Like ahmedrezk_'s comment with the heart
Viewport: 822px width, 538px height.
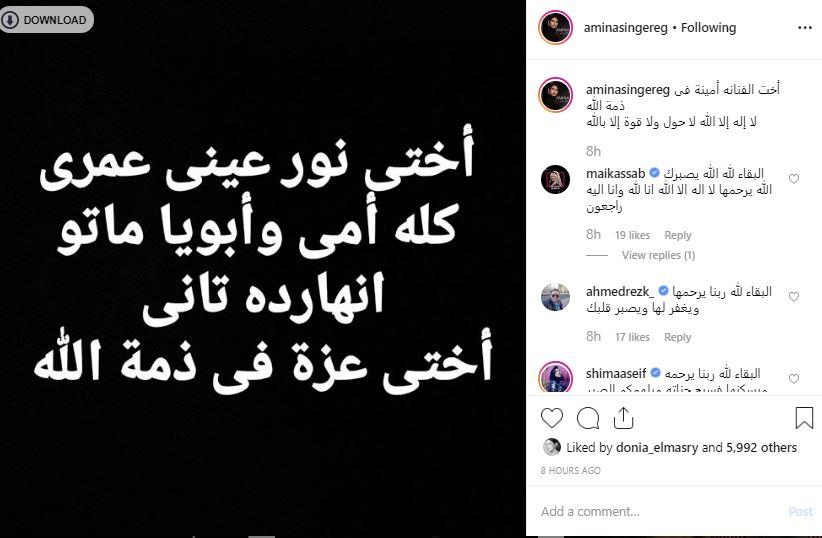pos(794,297)
